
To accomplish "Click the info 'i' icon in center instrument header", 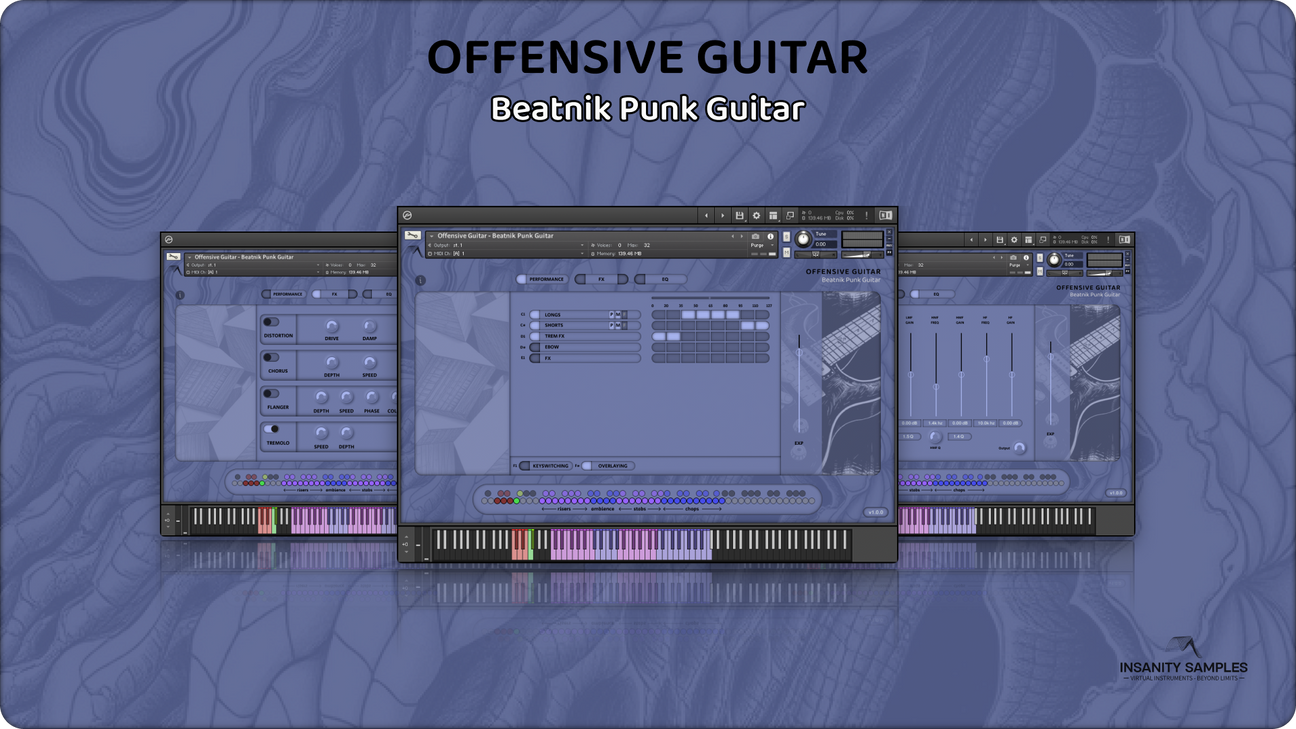I will tap(770, 236).
